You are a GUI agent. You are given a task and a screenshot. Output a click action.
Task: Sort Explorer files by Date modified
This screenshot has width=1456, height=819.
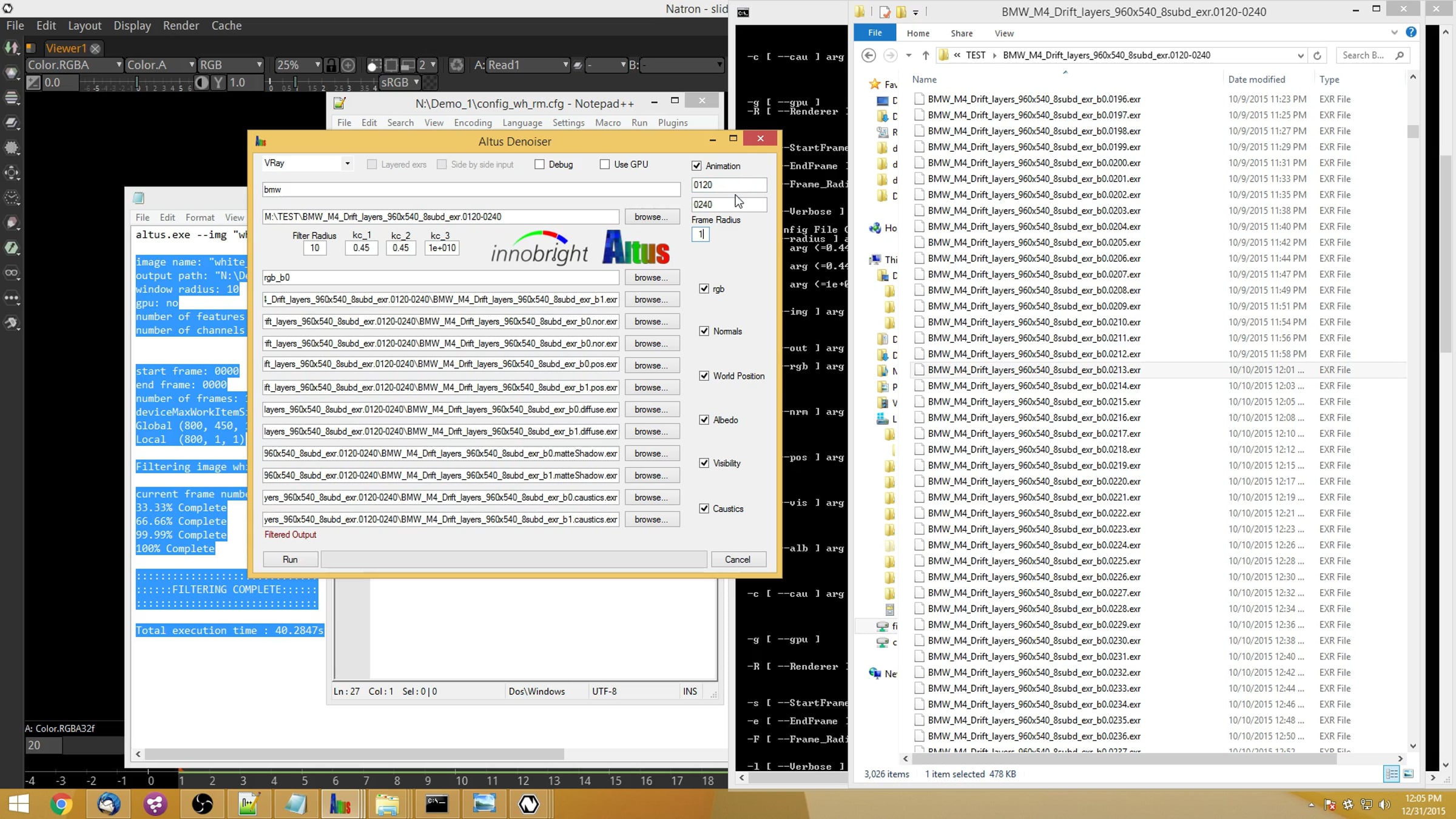click(x=1256, y=79)
